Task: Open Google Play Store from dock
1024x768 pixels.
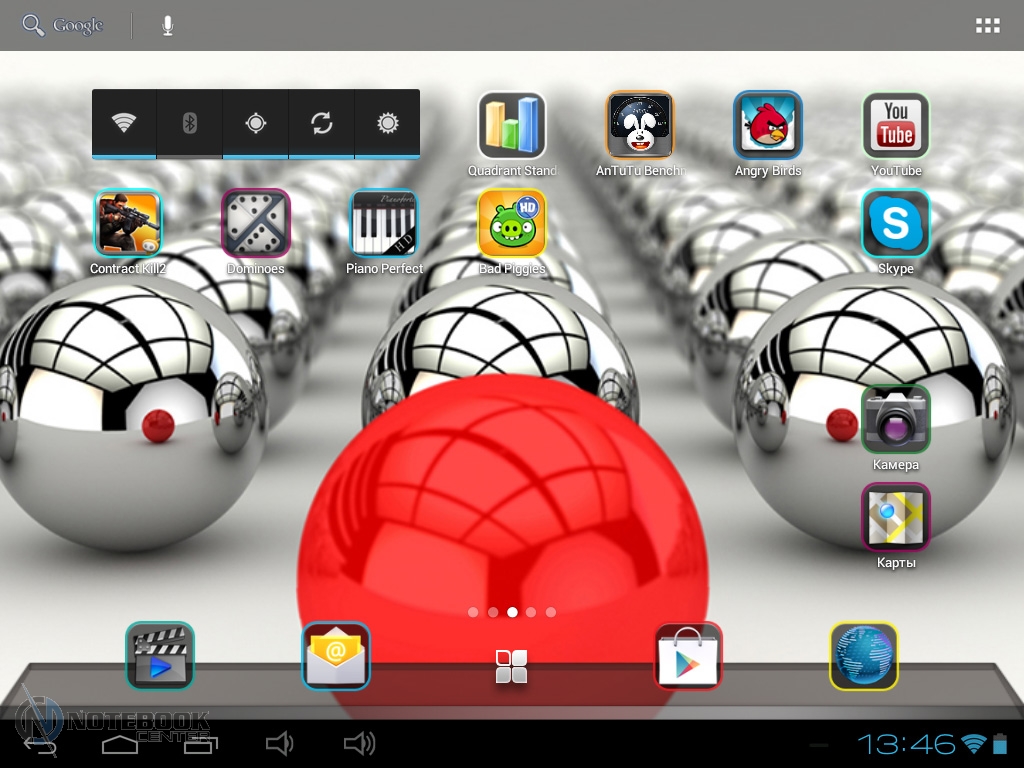Action: point(688,657)
